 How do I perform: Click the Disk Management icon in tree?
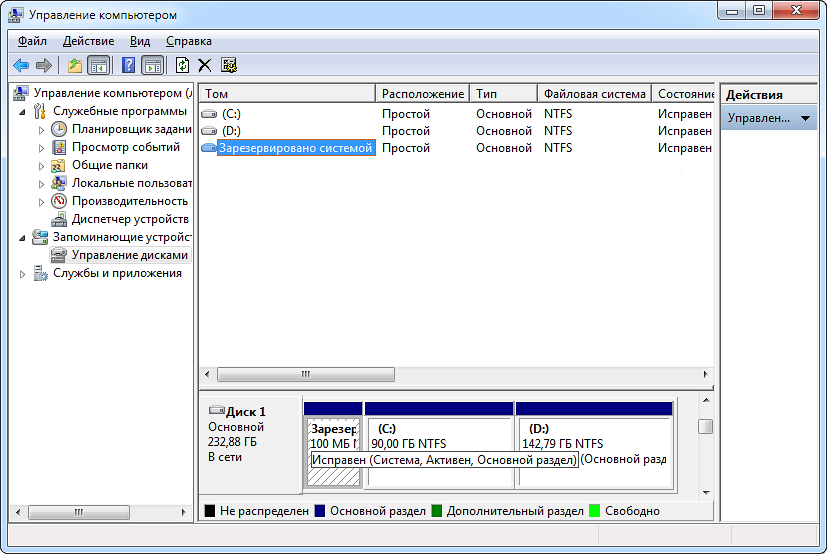(59, 255)
